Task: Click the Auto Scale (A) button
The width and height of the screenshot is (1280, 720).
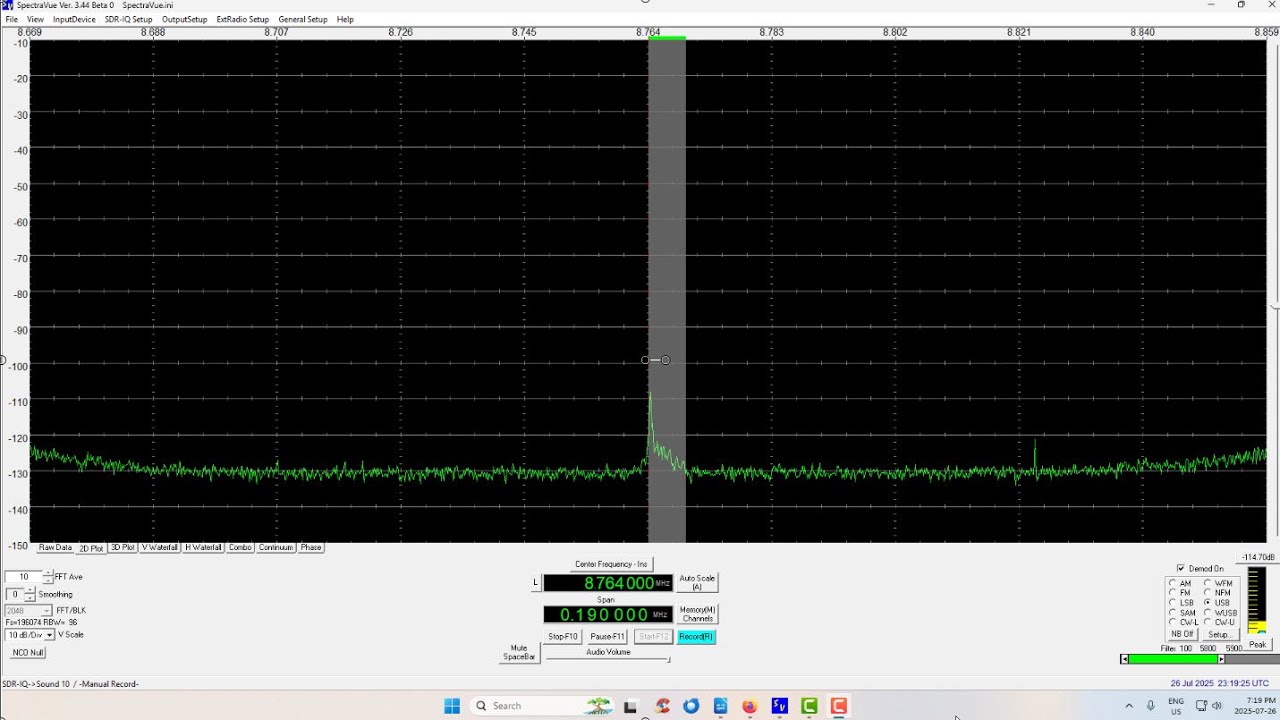Action: (697, 583)
